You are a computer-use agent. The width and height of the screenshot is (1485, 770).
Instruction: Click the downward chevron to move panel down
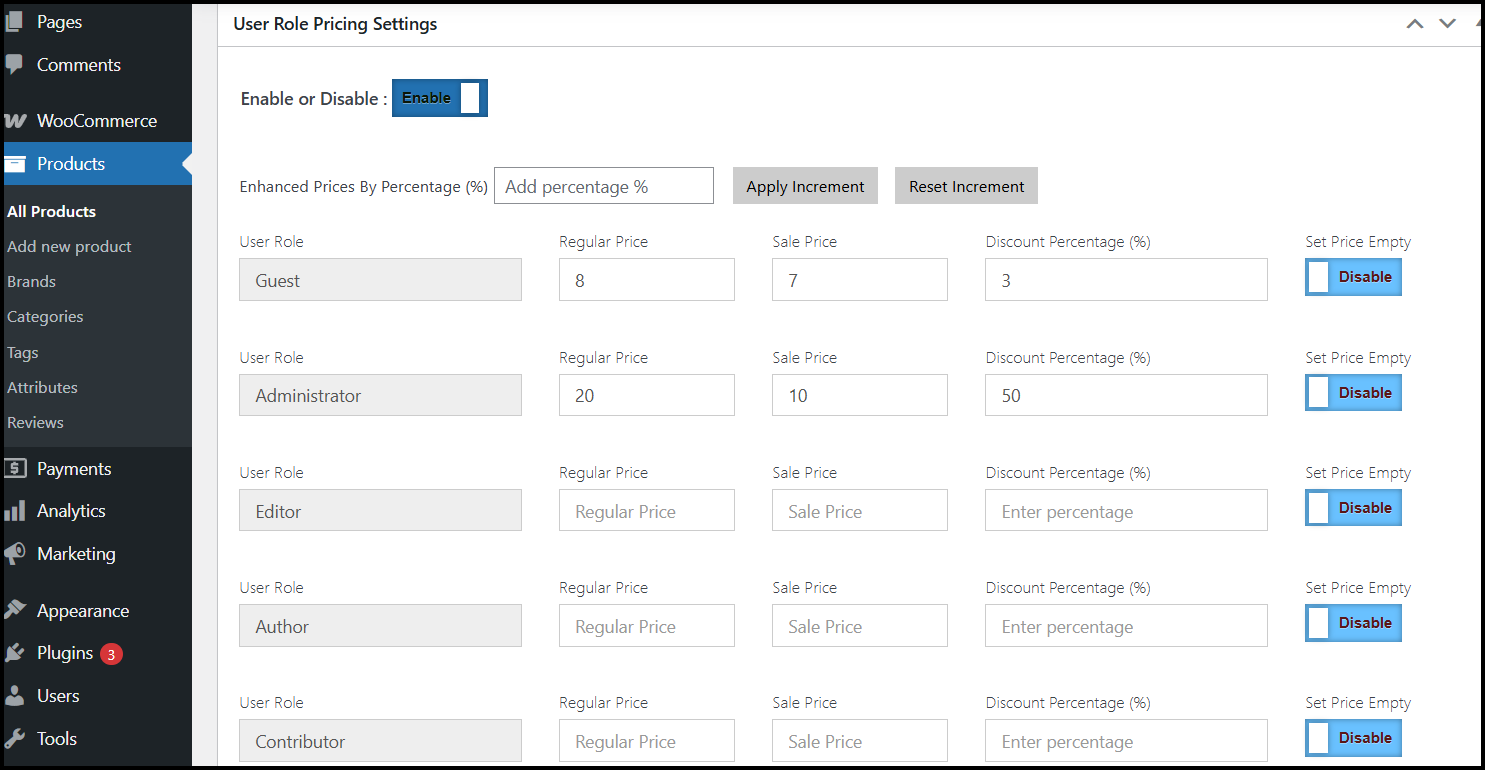click(x=1447, y=23)
